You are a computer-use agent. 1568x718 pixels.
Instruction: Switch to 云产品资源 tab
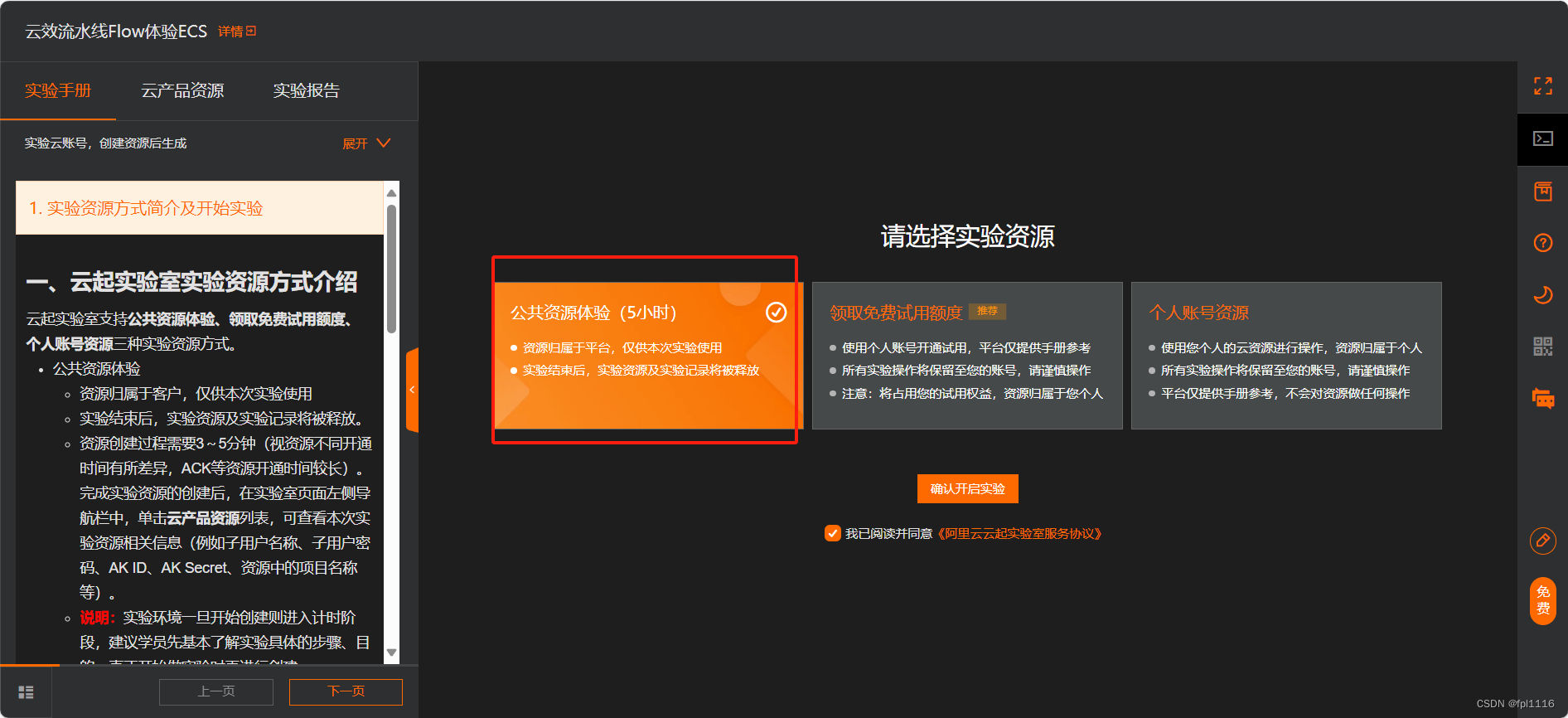(x=182, y=90)
